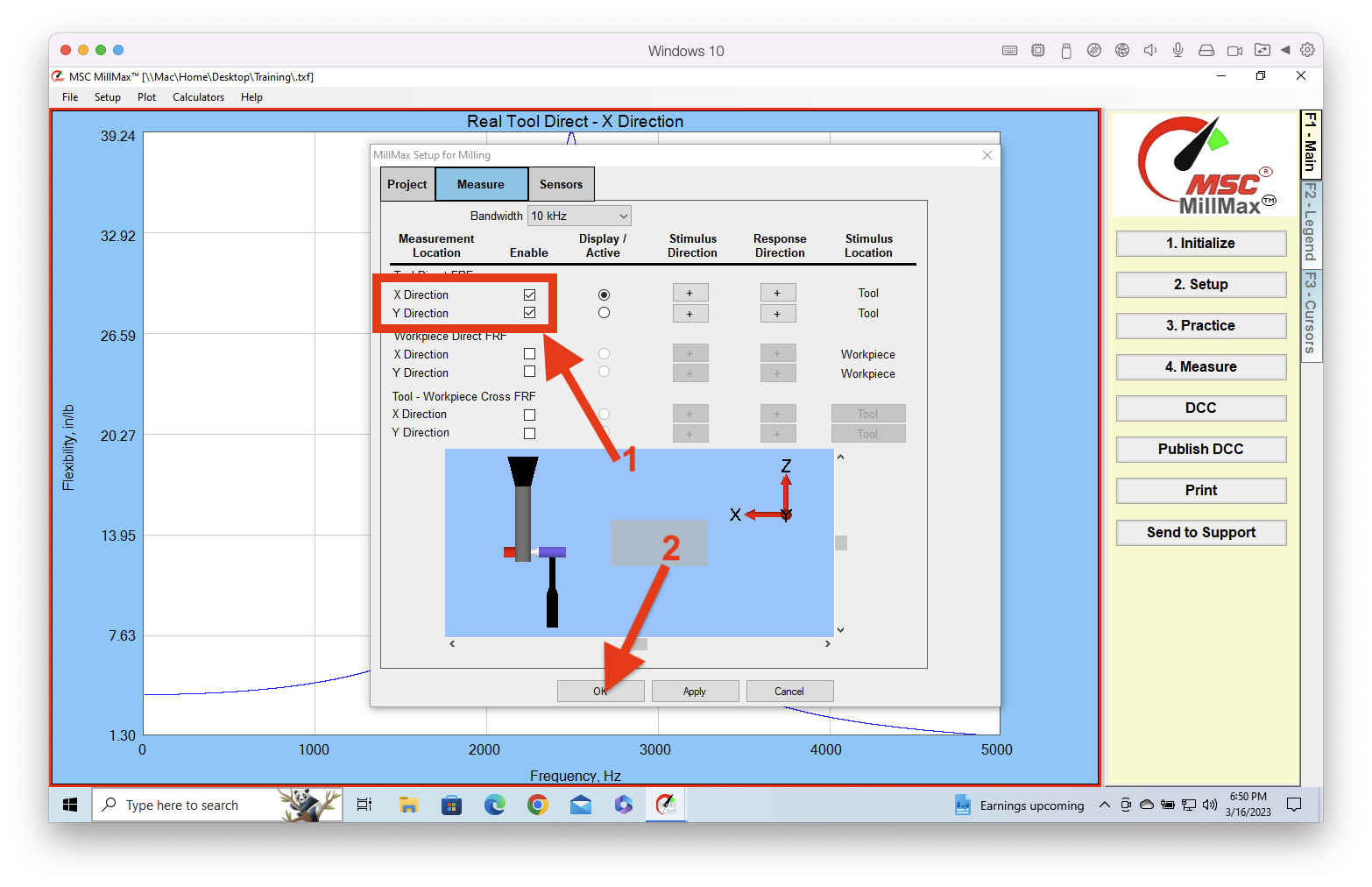Open Task View in the Windows taskbar
This screenshot has width=1372, height=887.
364,805
